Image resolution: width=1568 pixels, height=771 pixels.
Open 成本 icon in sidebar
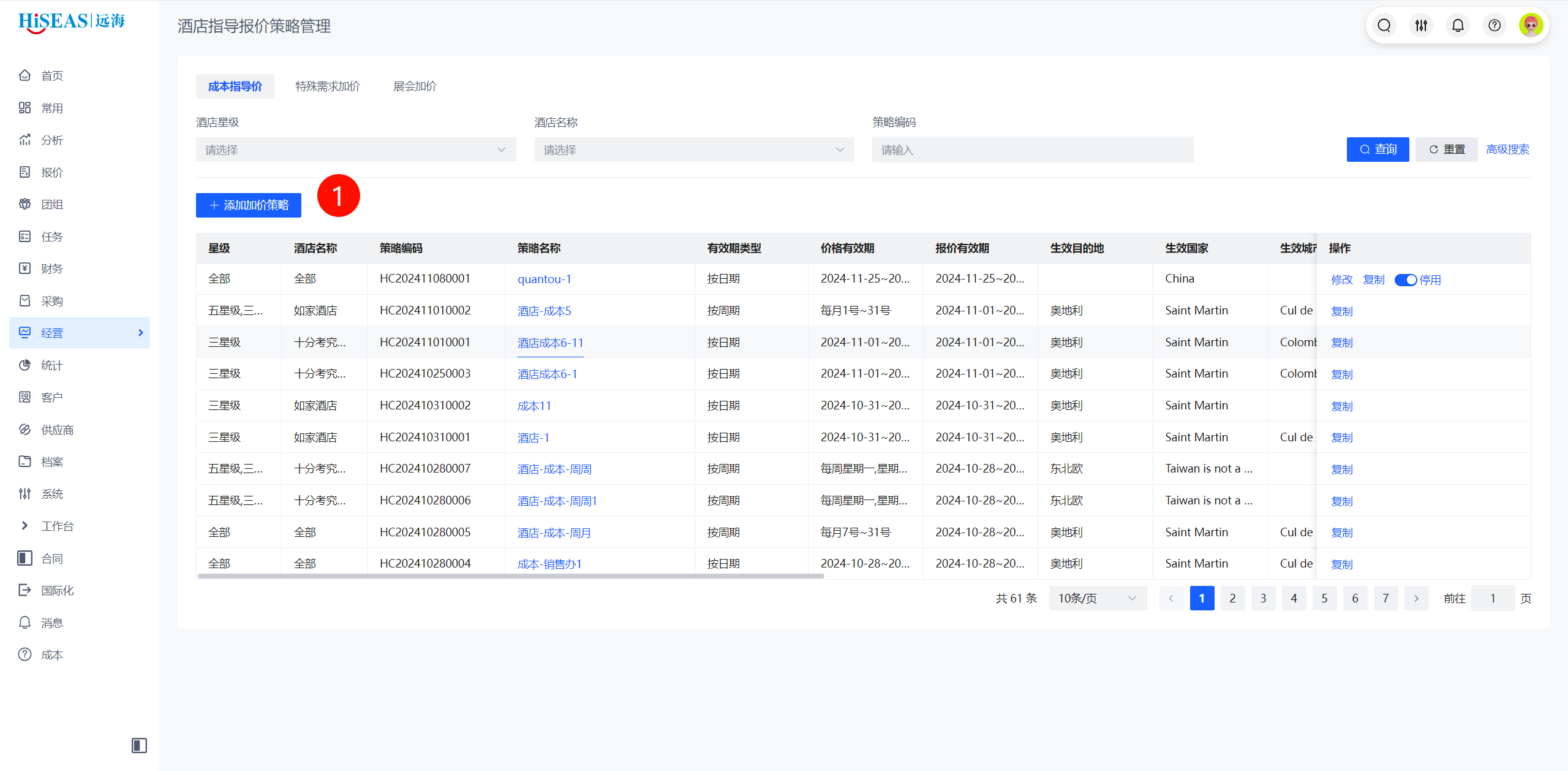[24, 655]
